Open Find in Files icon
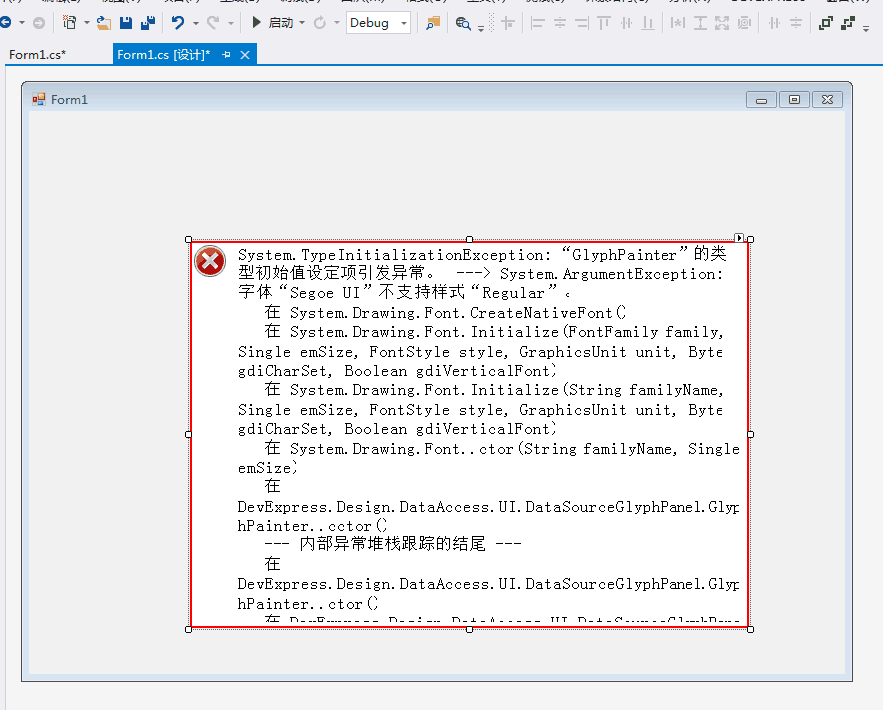883x710 pixels. coord(433,23)
